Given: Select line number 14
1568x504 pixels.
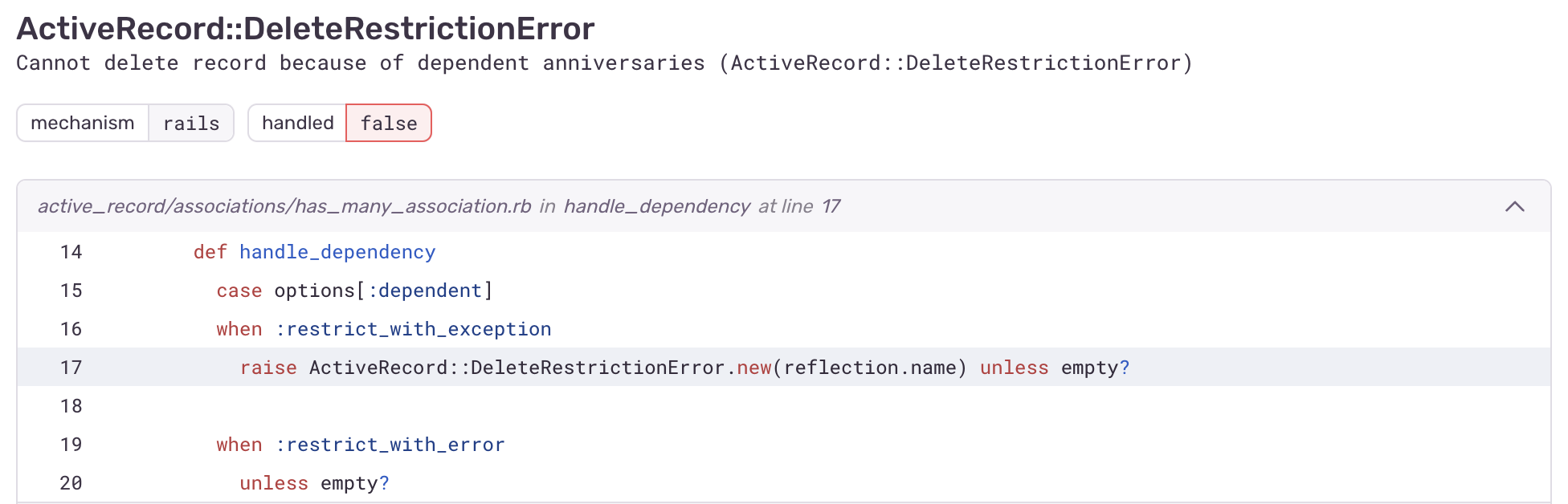Looking at the screenshot, I should (71, 252).
